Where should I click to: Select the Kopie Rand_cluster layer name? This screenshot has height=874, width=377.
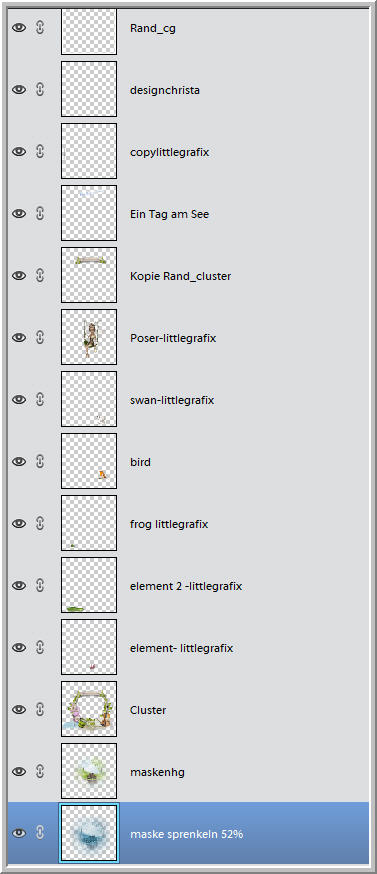pos(180,276)
